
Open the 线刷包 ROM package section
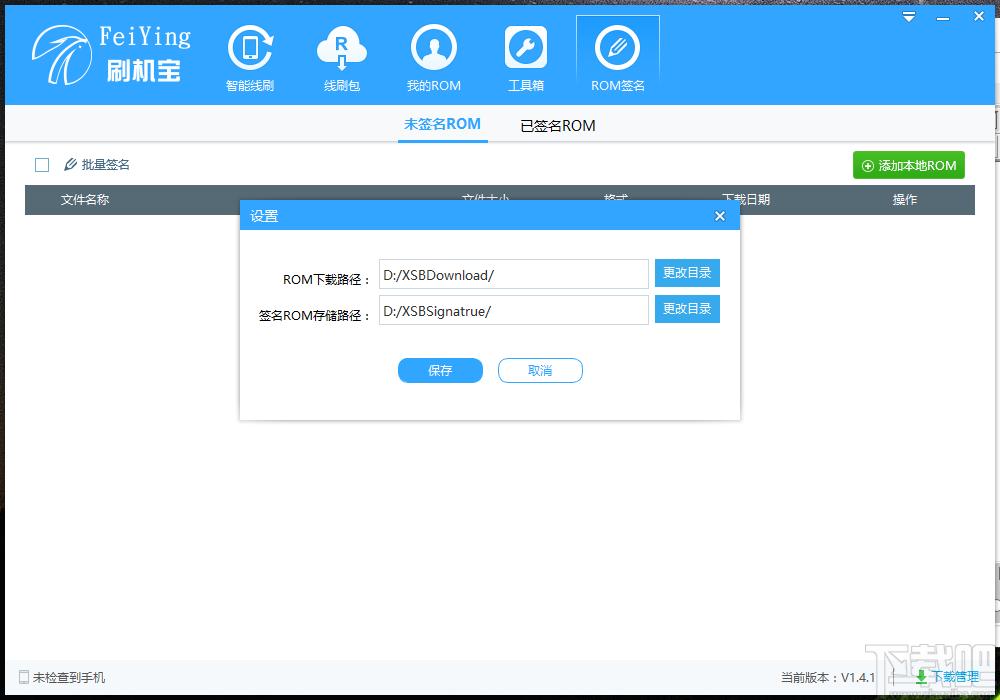pyautogui.click(x=342, y=58)
